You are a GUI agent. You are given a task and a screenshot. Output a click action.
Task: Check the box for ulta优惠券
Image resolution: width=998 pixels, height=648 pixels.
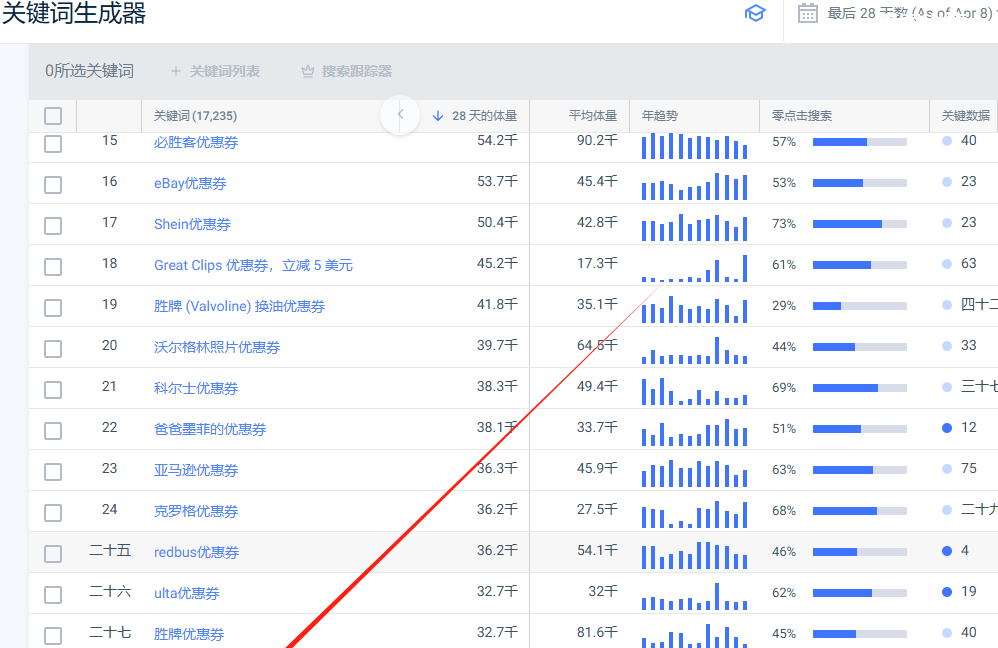pos(53,595)
